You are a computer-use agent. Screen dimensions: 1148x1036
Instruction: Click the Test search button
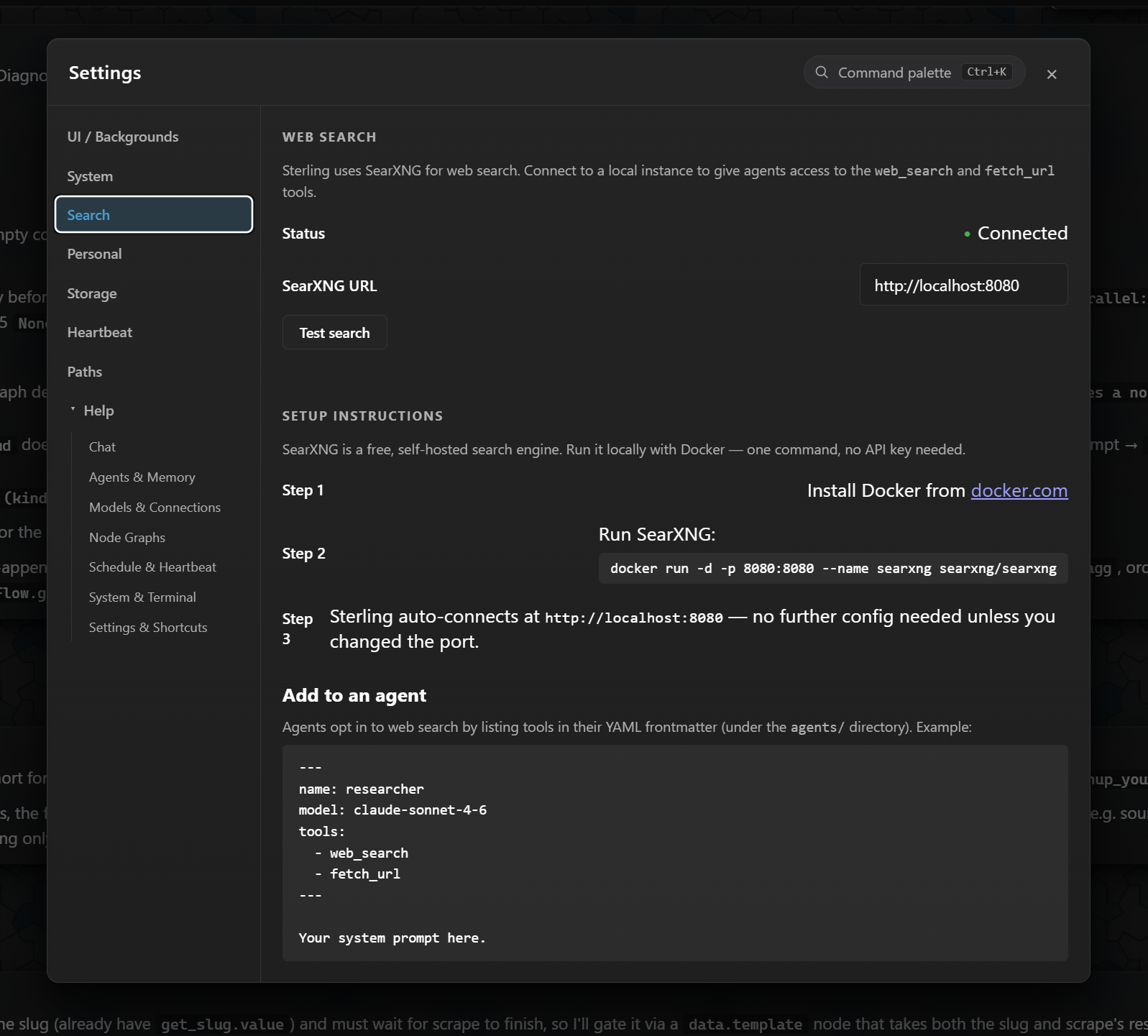[334, 333]
